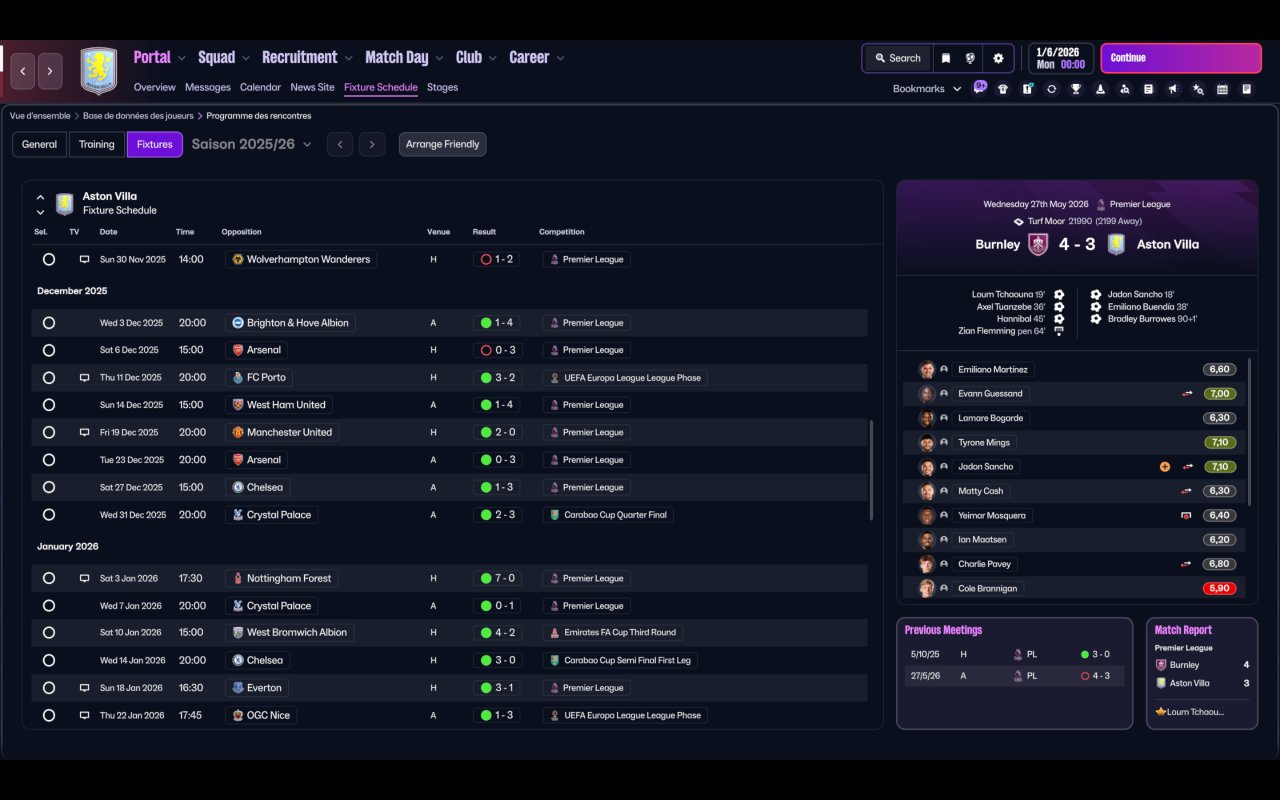Go to the next season arrow button

(372, 144)
